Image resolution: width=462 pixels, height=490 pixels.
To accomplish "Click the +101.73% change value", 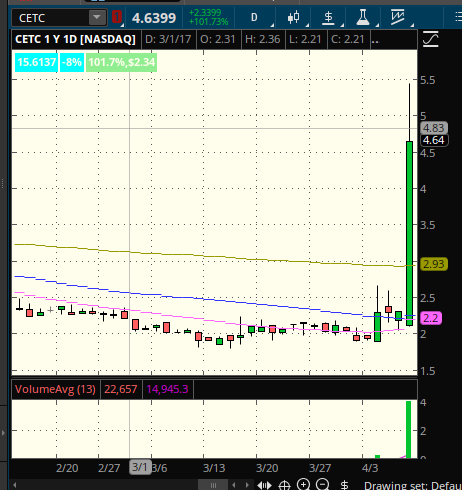I will point(208,22).
